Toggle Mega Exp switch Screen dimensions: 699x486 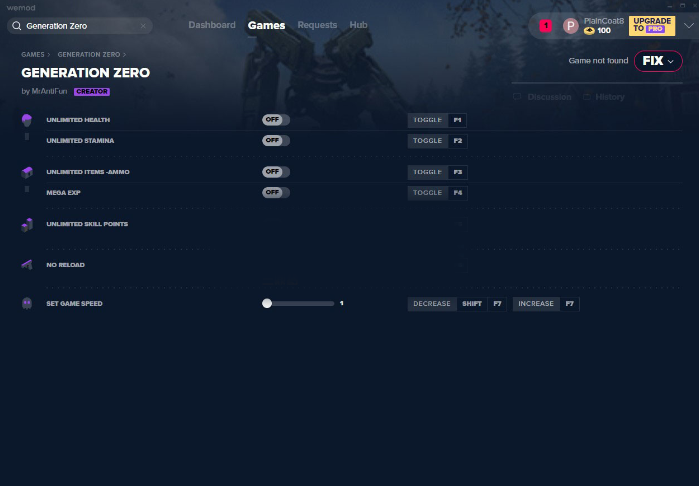[x=276, y=193]
